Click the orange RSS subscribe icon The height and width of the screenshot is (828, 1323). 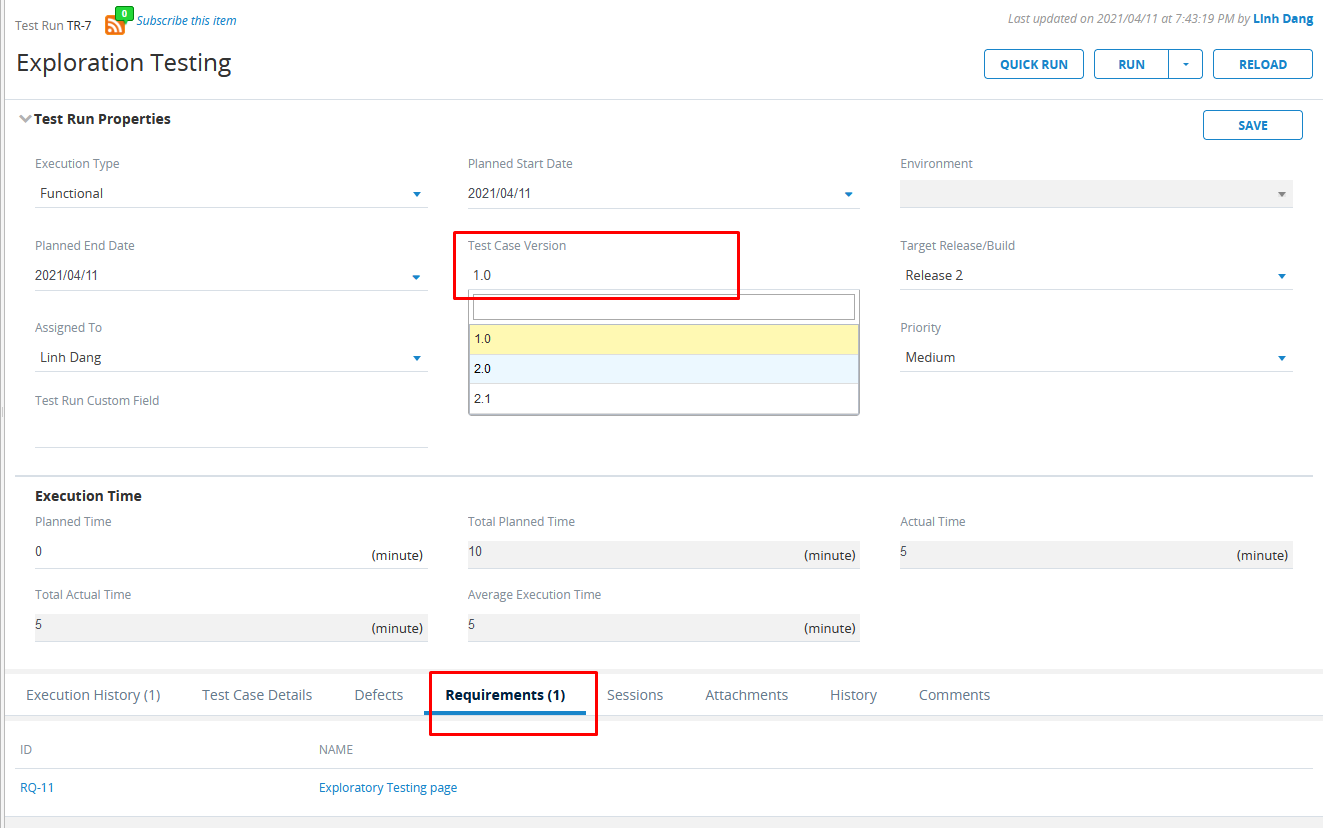[114, 24]
